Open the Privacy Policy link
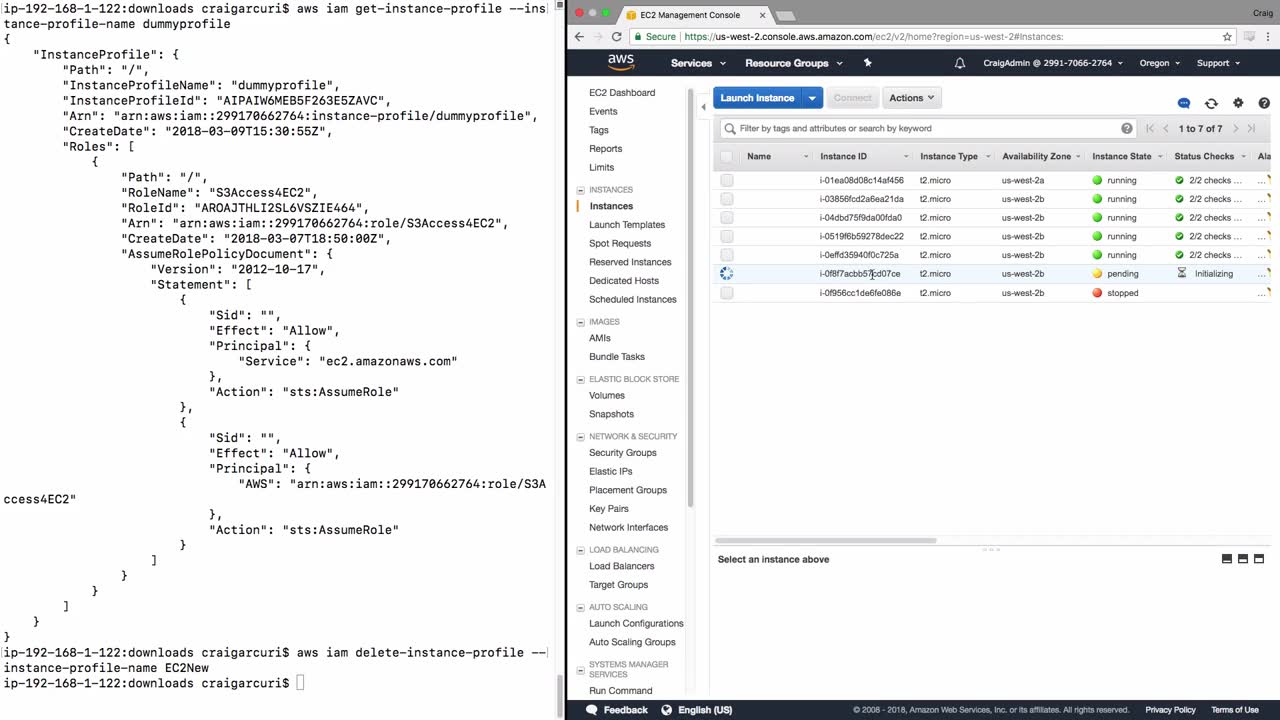The height and width of the screenshot is (720, 1280). click(1170, 710)
